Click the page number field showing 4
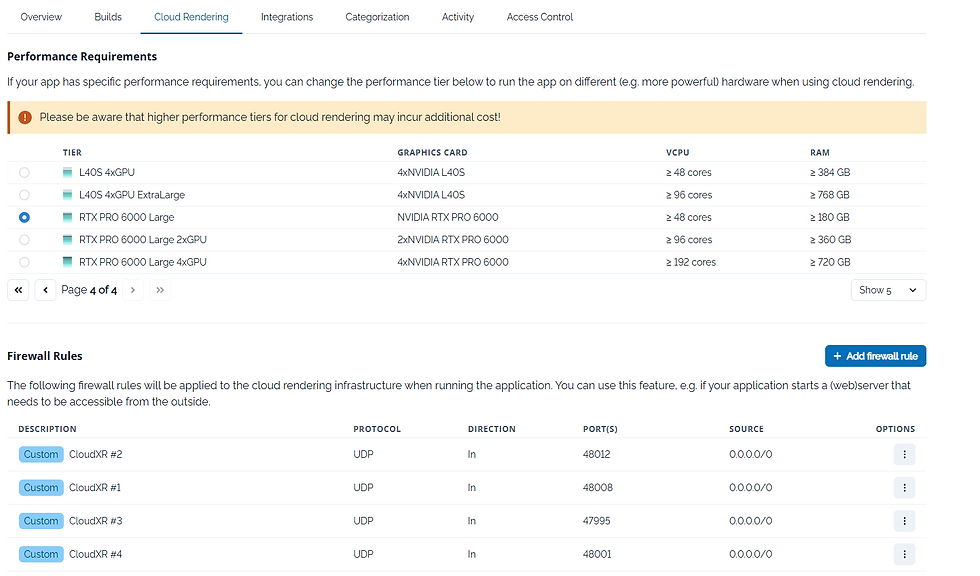 tap(89, 289)
